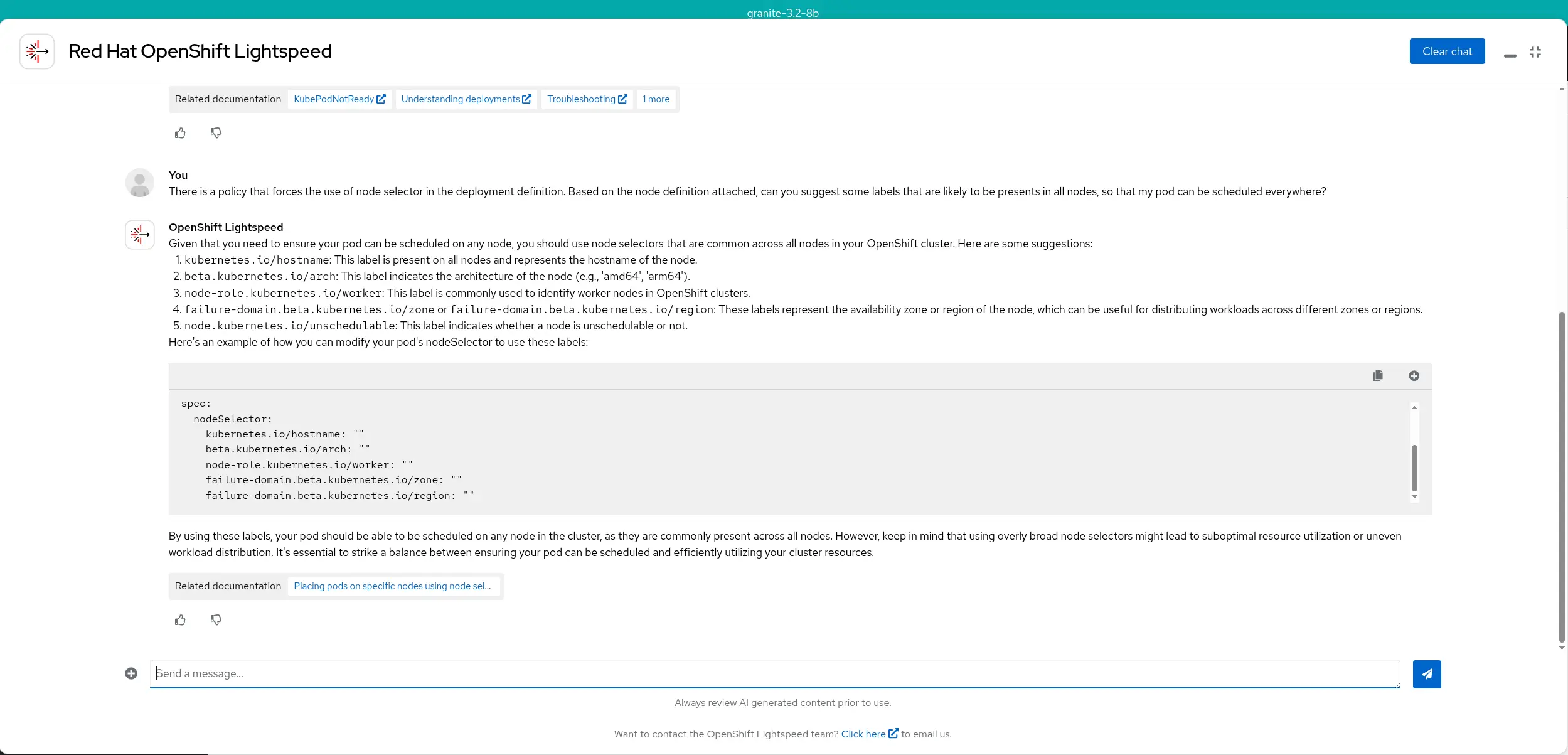The image size is (1568, 755).
Task: Click the 'kubernetes.io/hostname' label in the list
Action: [257, 260]
